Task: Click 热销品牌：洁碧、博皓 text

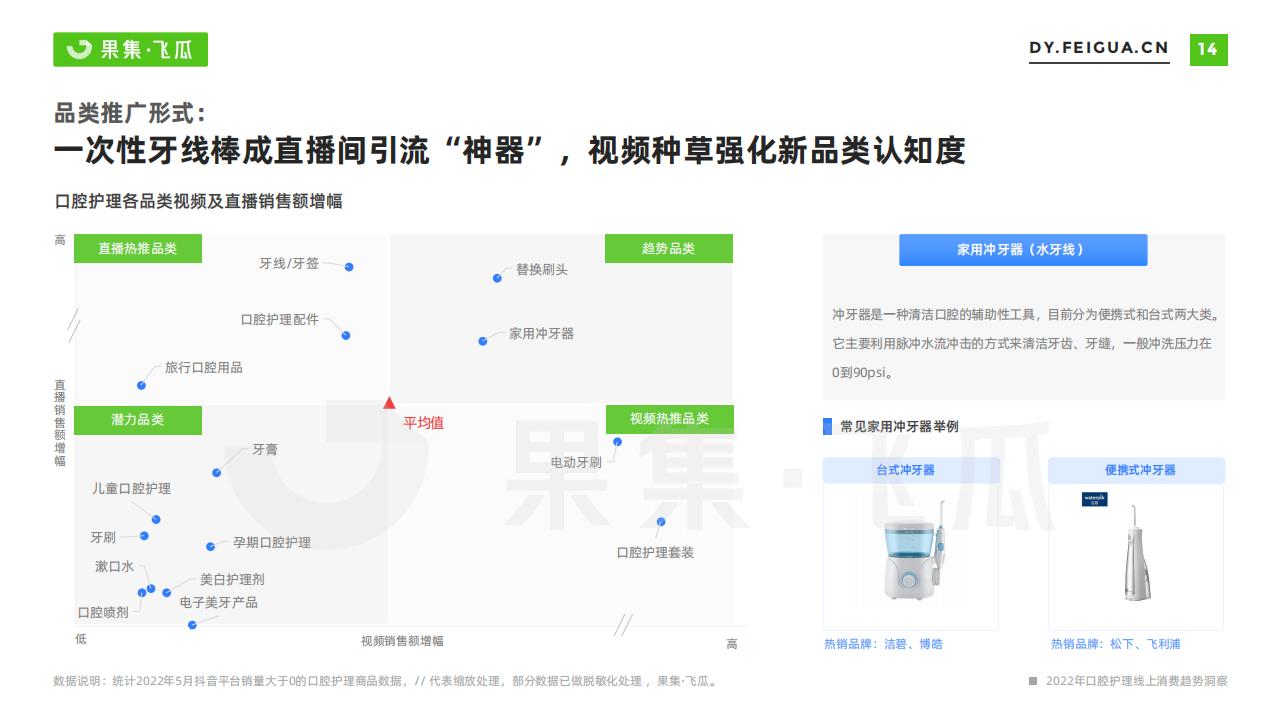Action: [x=883, y=644]
